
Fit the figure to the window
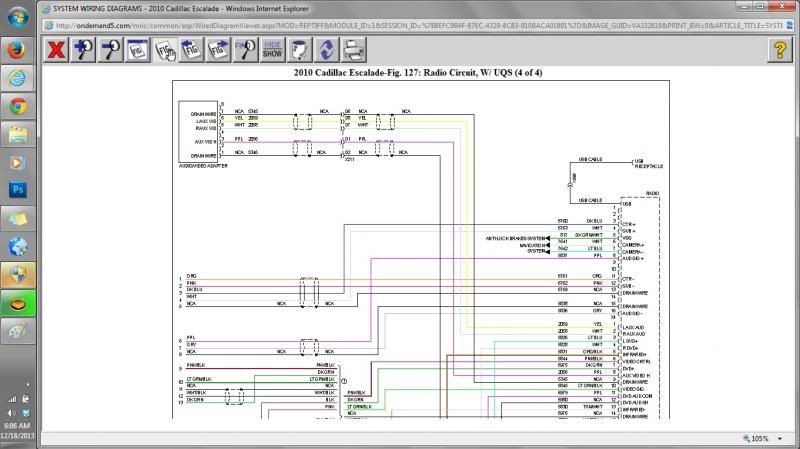(x=137, y=50)
